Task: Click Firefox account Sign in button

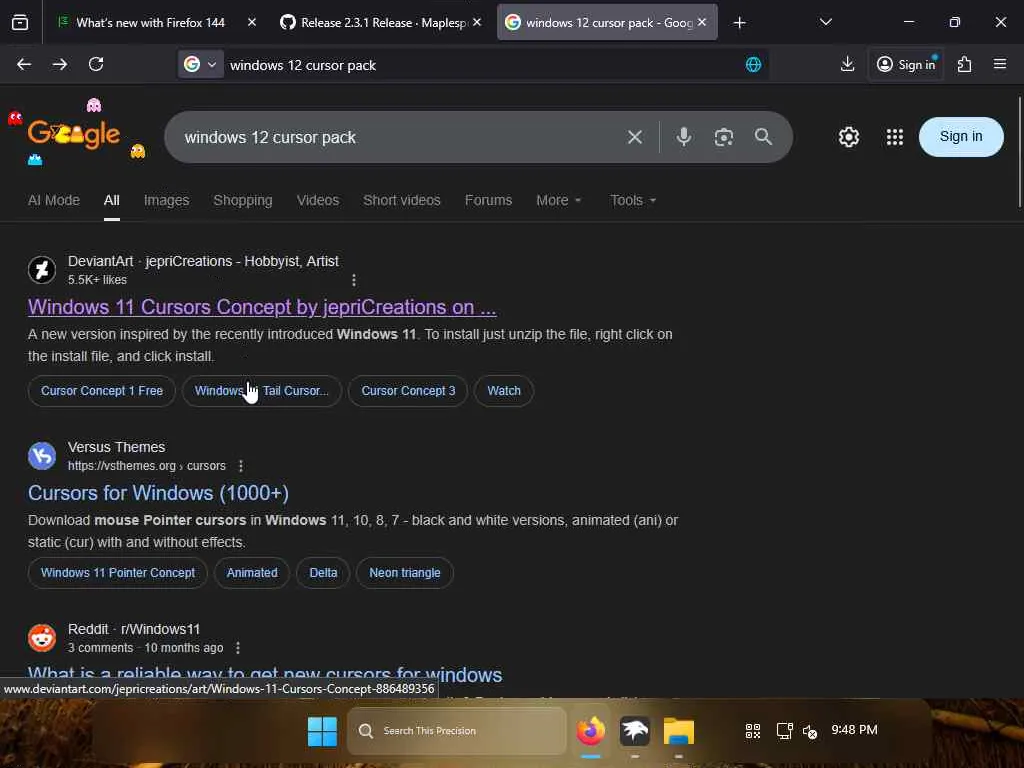Action: (905, 64)
